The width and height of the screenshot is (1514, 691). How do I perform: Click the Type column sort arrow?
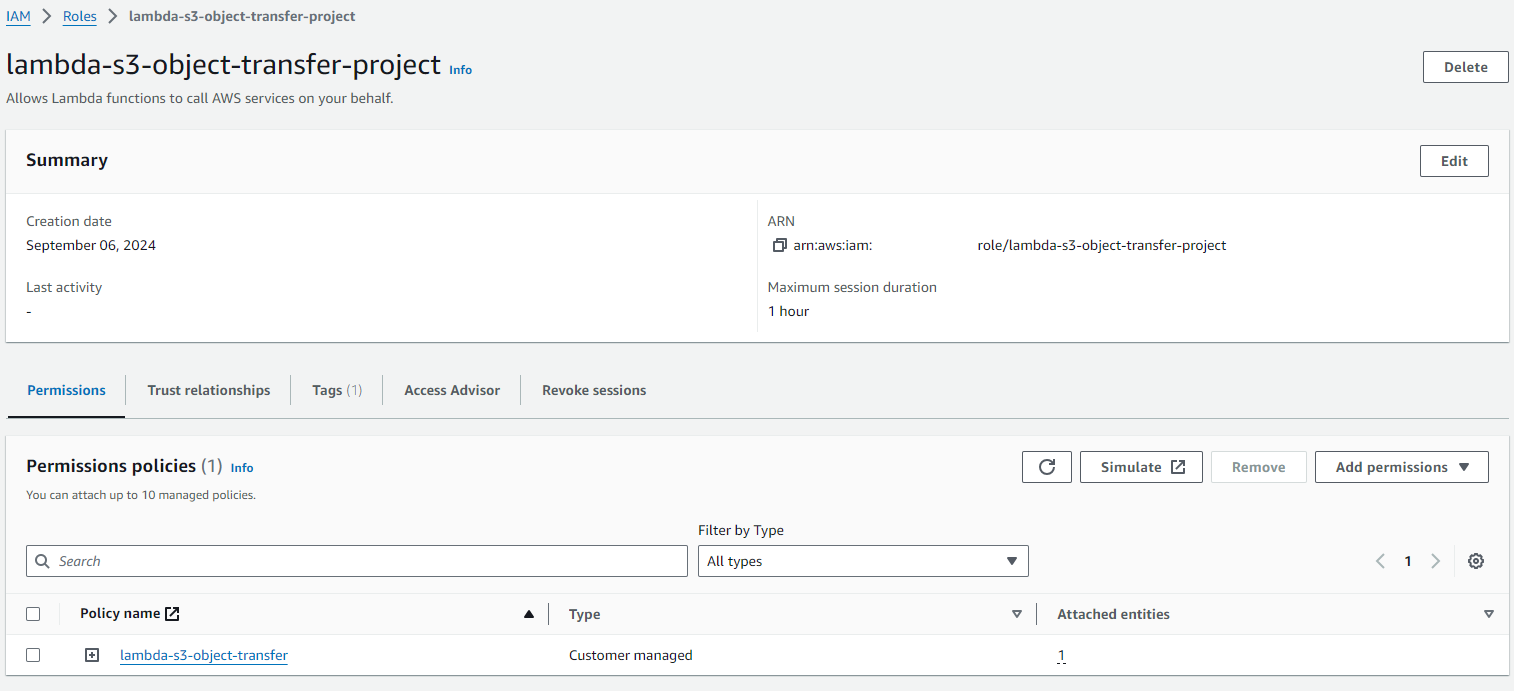click(x=1017, y=614)
